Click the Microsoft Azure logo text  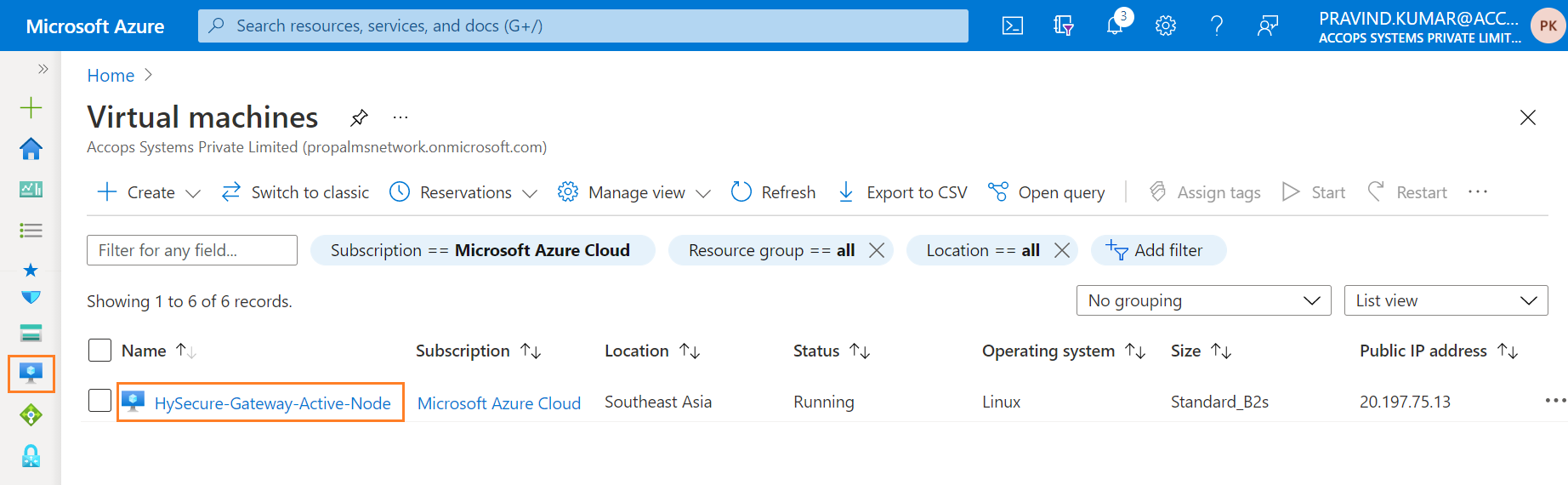[x=95, y=26]
